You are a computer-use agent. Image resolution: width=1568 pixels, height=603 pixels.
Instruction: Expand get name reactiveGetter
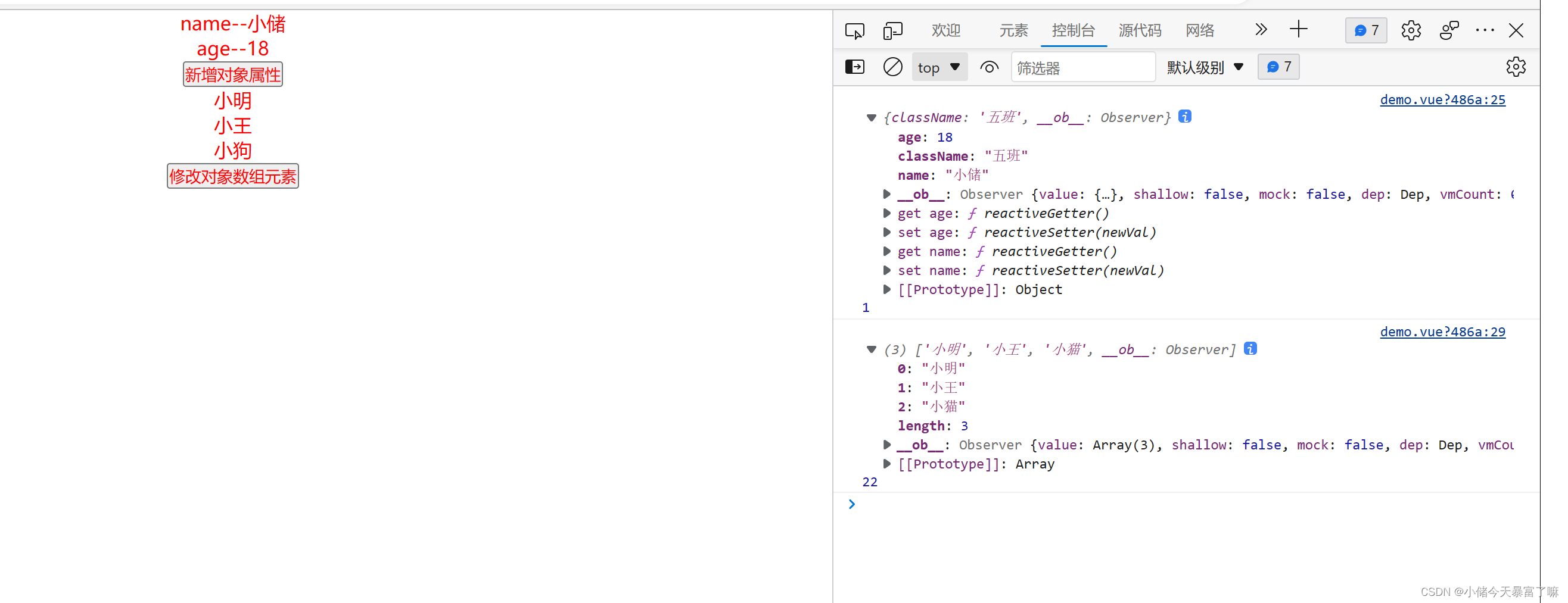click(887, 251)
